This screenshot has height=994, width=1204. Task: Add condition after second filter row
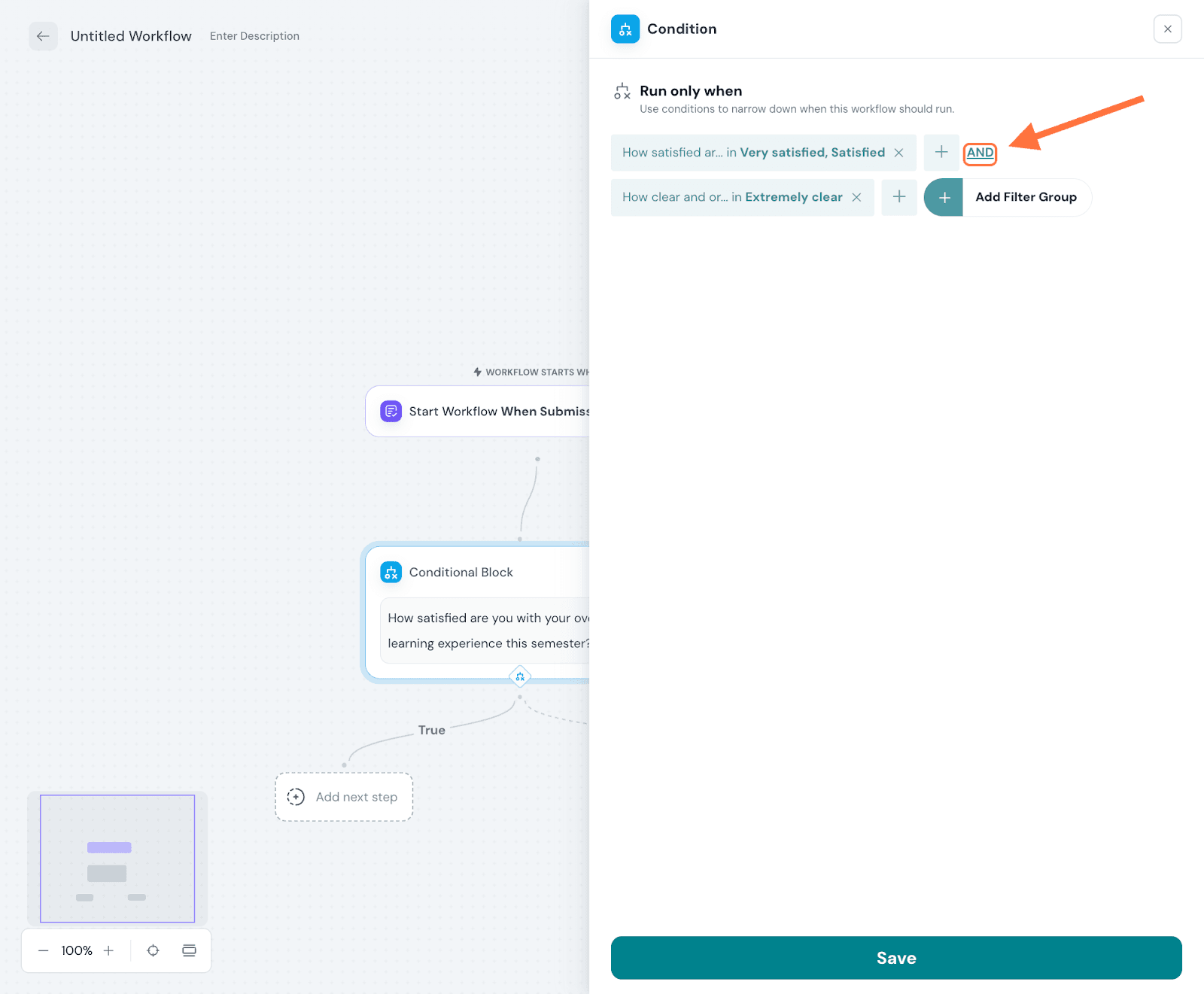point(898,197)
